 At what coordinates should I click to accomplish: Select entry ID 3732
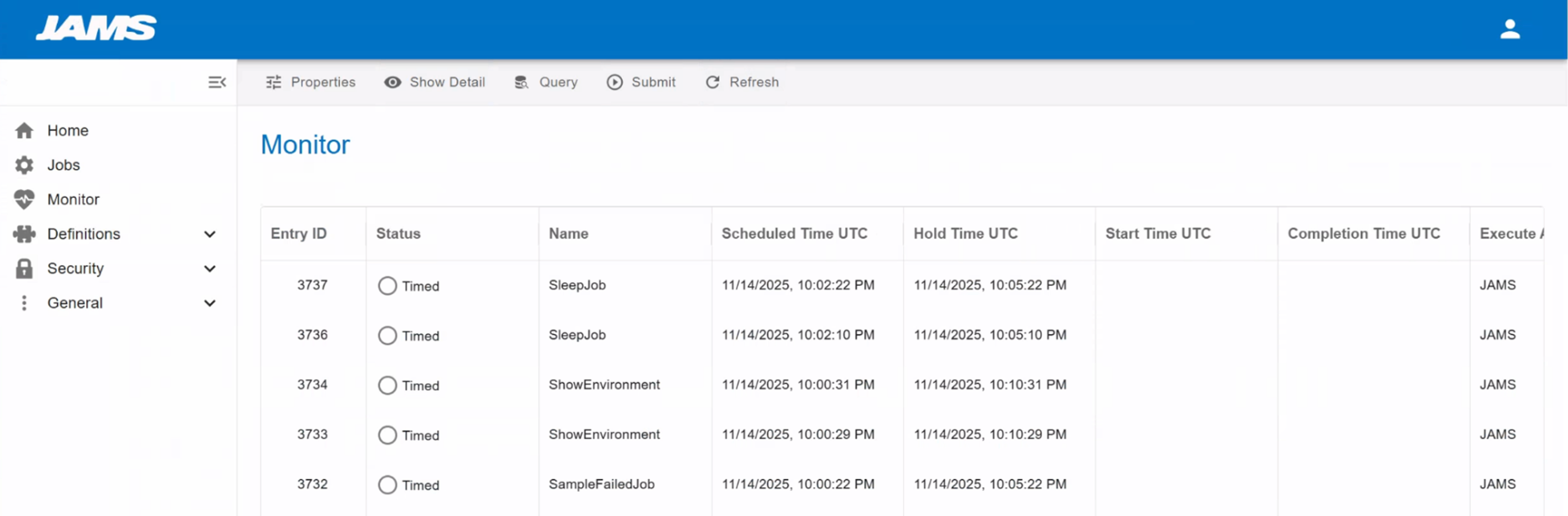pyautogui.click(x=312, y=484)
